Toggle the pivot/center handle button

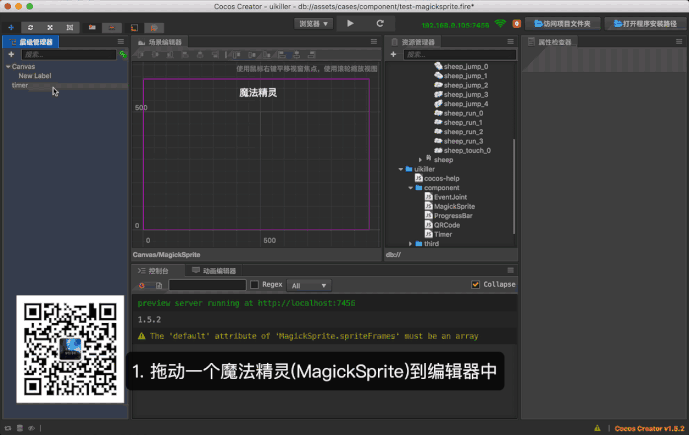point(92,28)
